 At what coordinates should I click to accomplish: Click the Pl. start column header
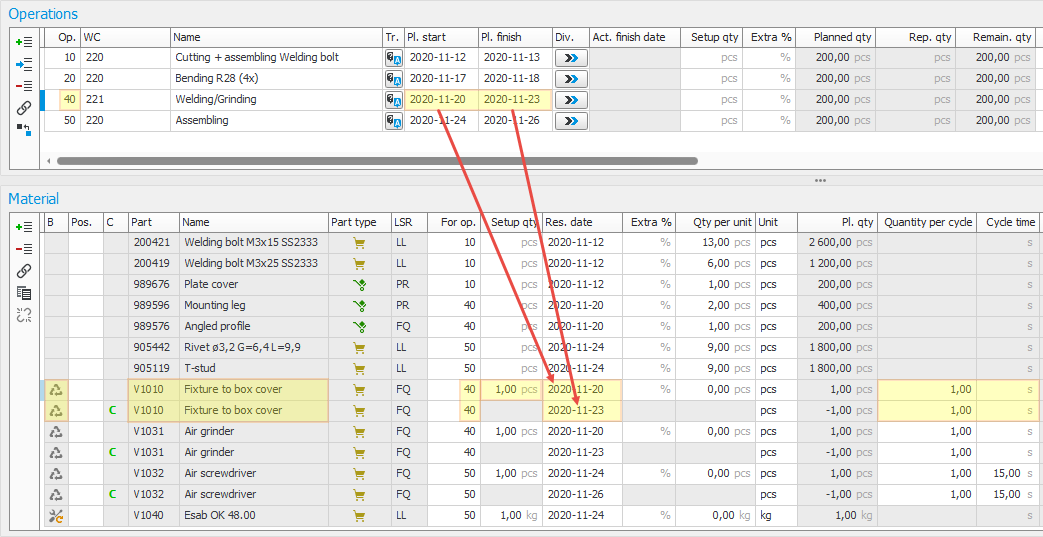coord(441,37)
